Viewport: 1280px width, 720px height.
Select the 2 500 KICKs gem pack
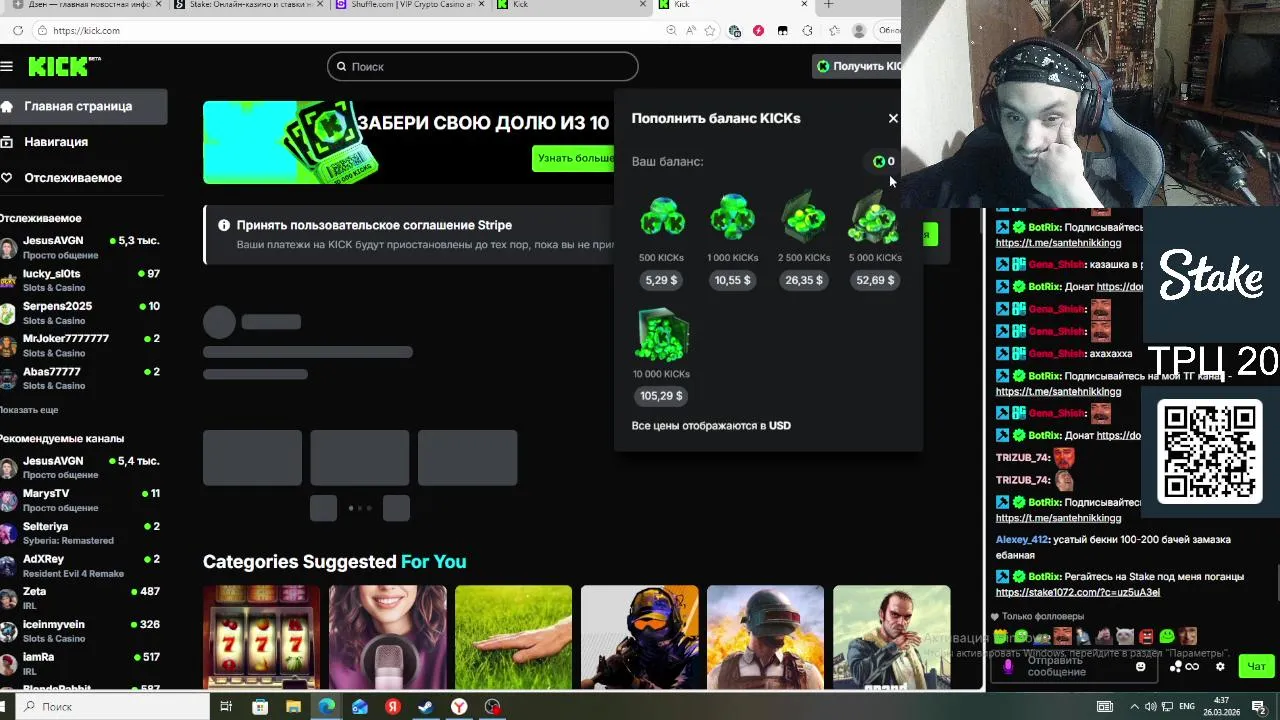(804, 217)
